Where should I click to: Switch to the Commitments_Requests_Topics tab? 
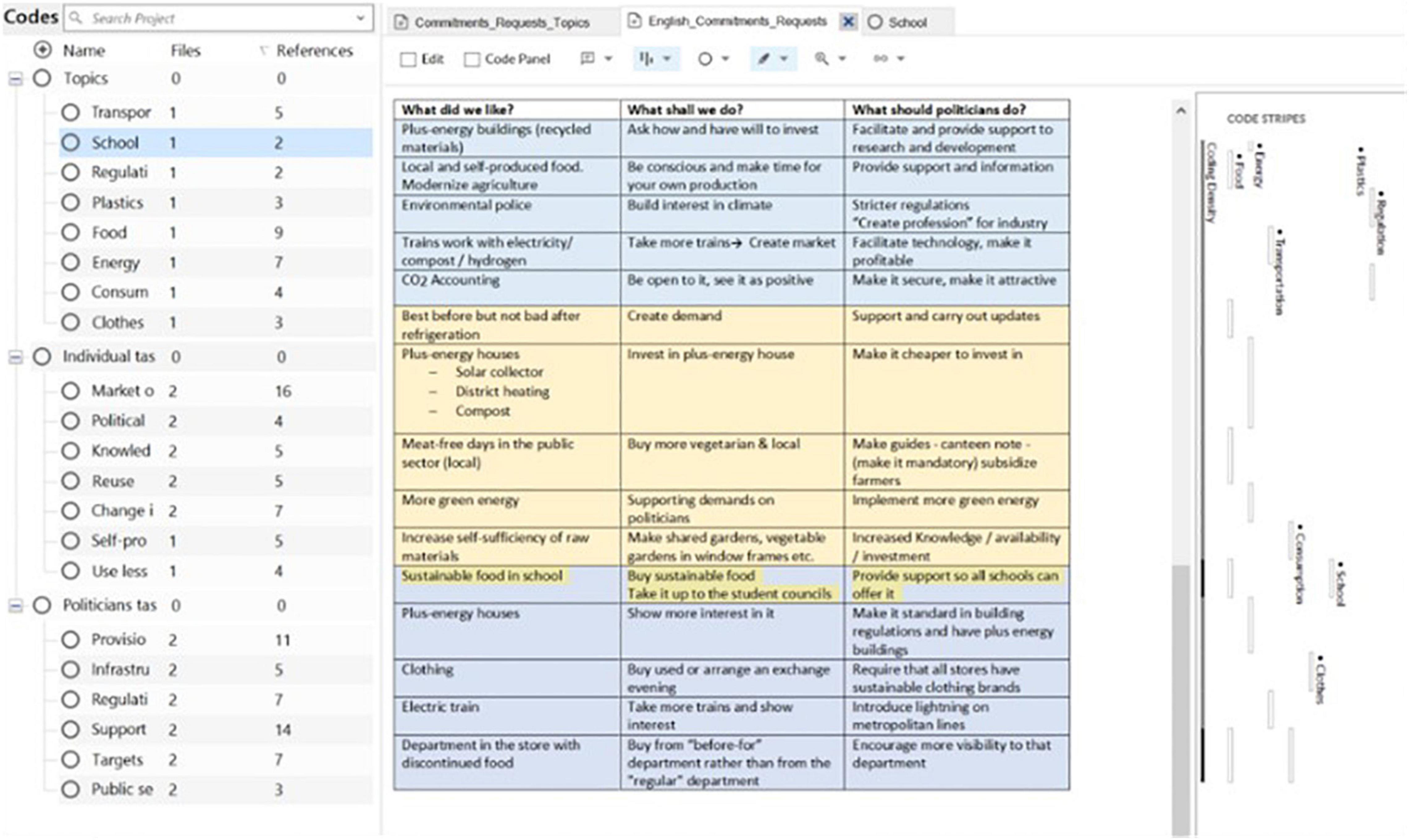(502, 22)
